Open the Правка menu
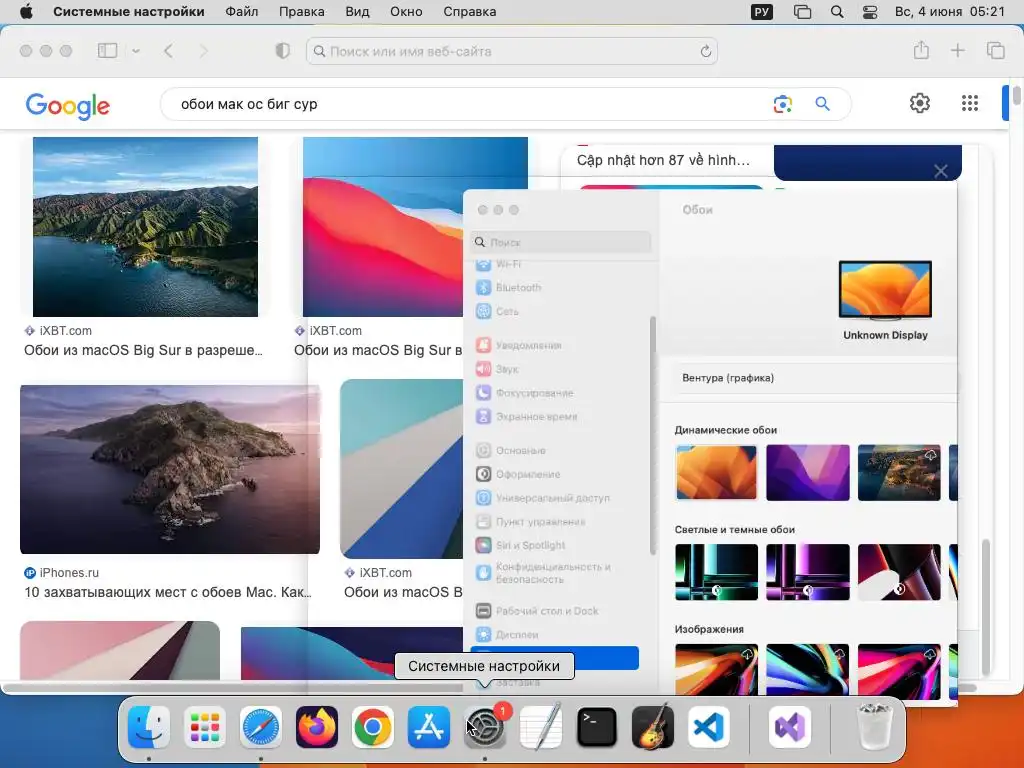The image size is (1024, 768). [x=302, y=12]
